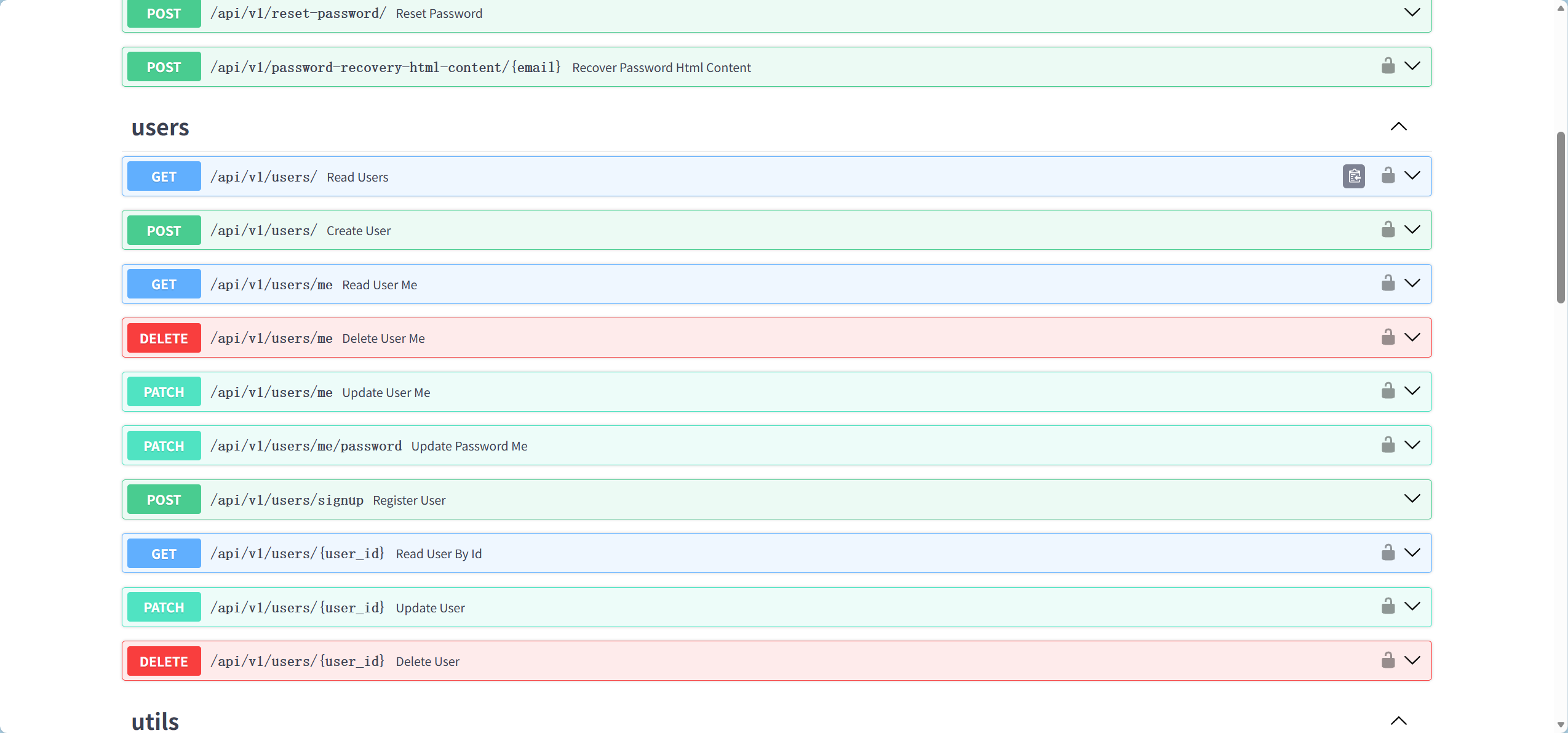Click lock icon on Recover Password Html Content
The image size is (1568, 733).
[x=1388, y=66]
